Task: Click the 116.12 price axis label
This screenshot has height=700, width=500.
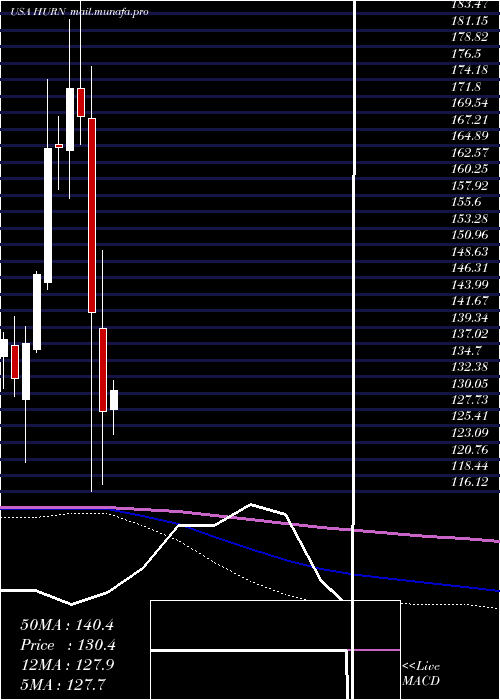Action: click(x=470, y=483)
